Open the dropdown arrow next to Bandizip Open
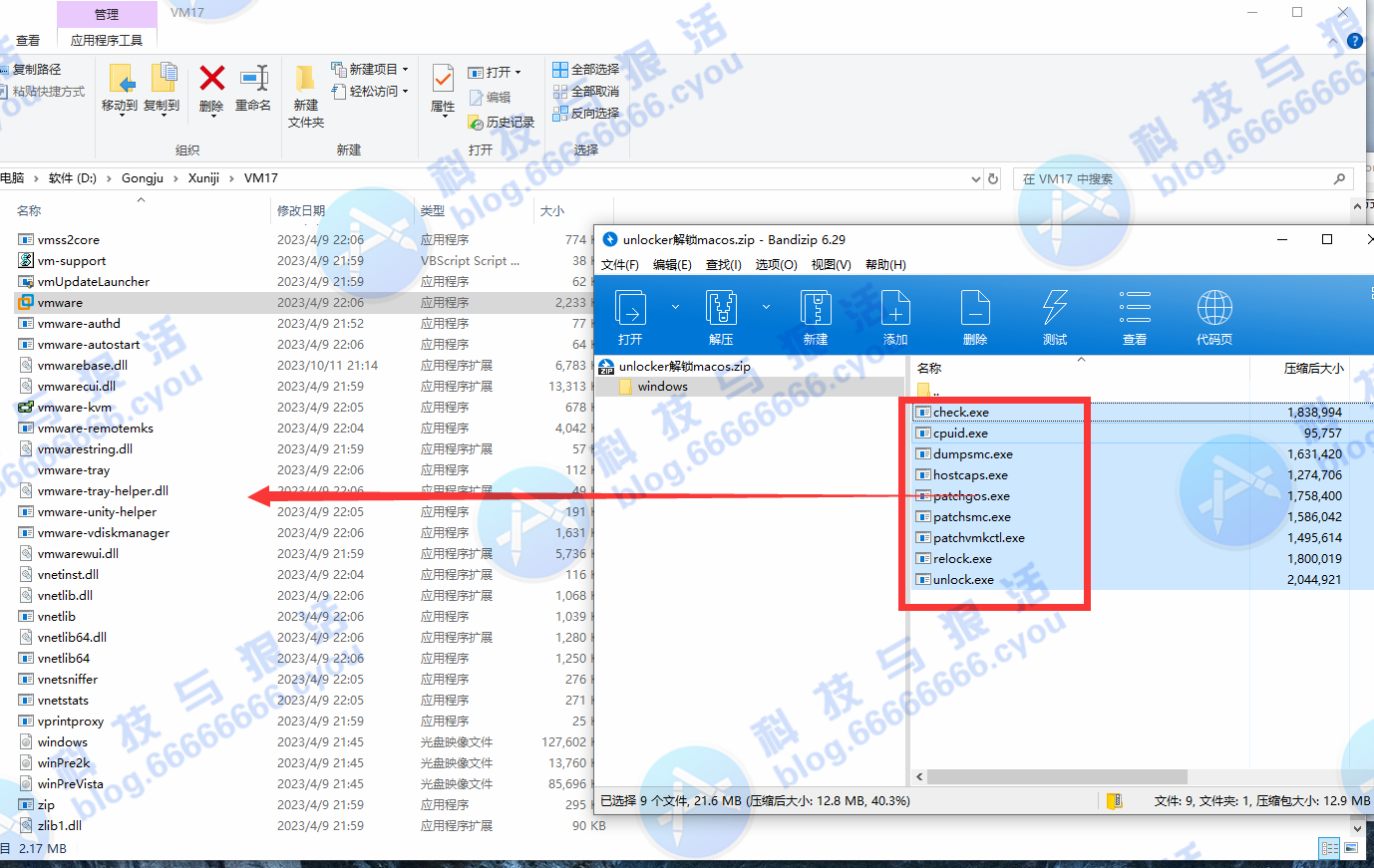The height and width of the screenshot is (868, 1374). 675,307
